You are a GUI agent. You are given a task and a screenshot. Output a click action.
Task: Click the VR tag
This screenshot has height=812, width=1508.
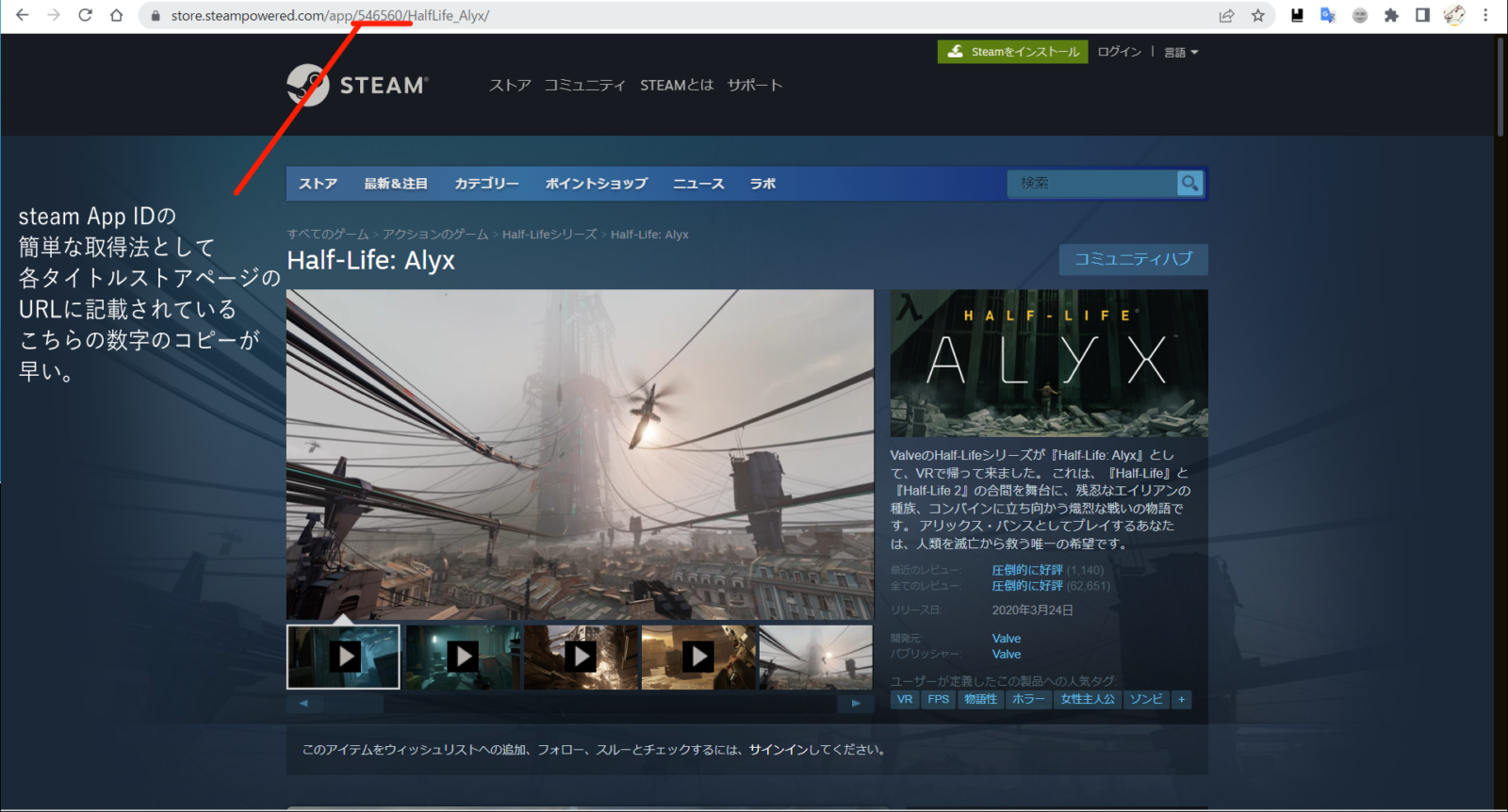tap(905, 699)
